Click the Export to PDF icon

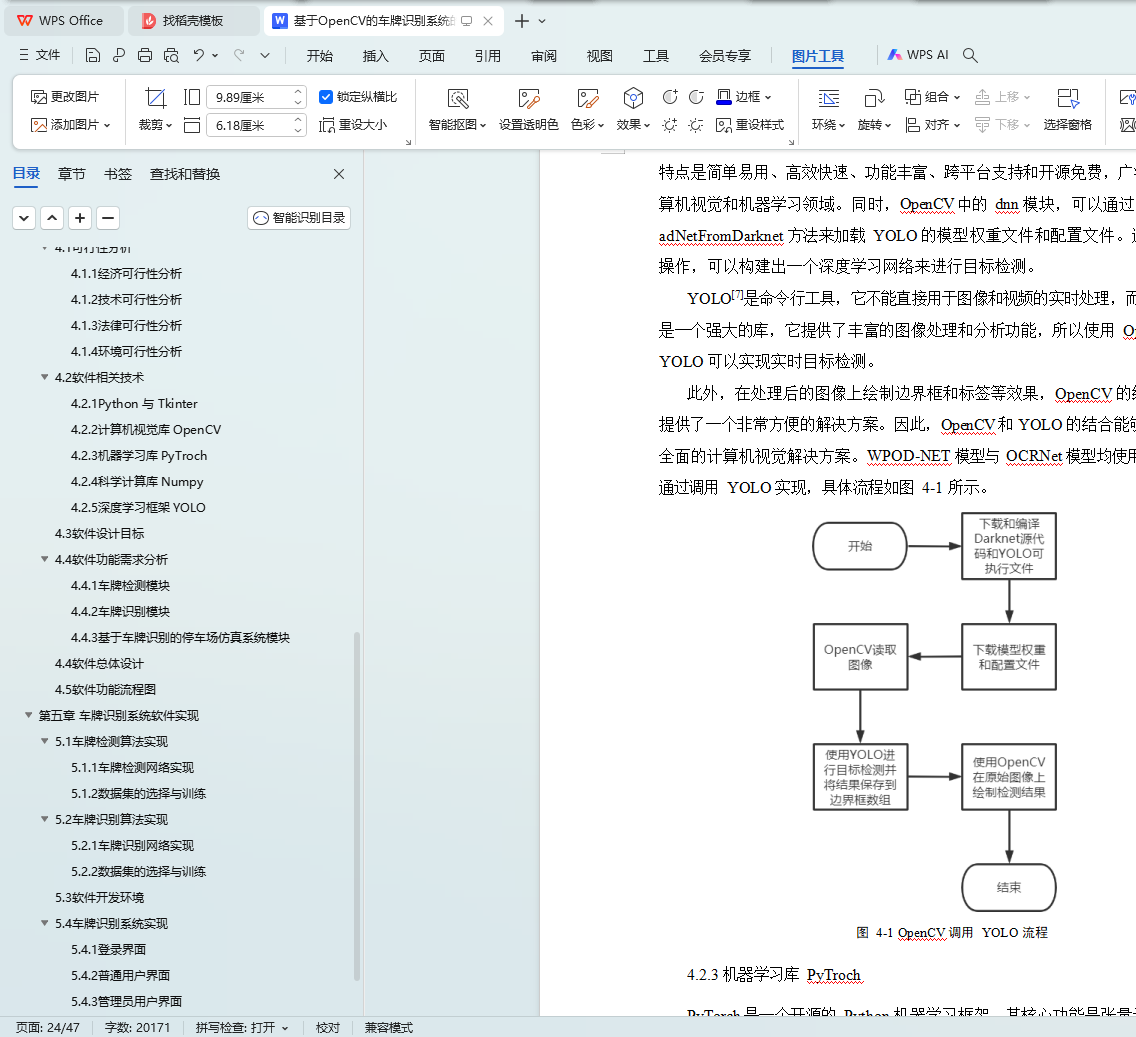click(119, 55)
